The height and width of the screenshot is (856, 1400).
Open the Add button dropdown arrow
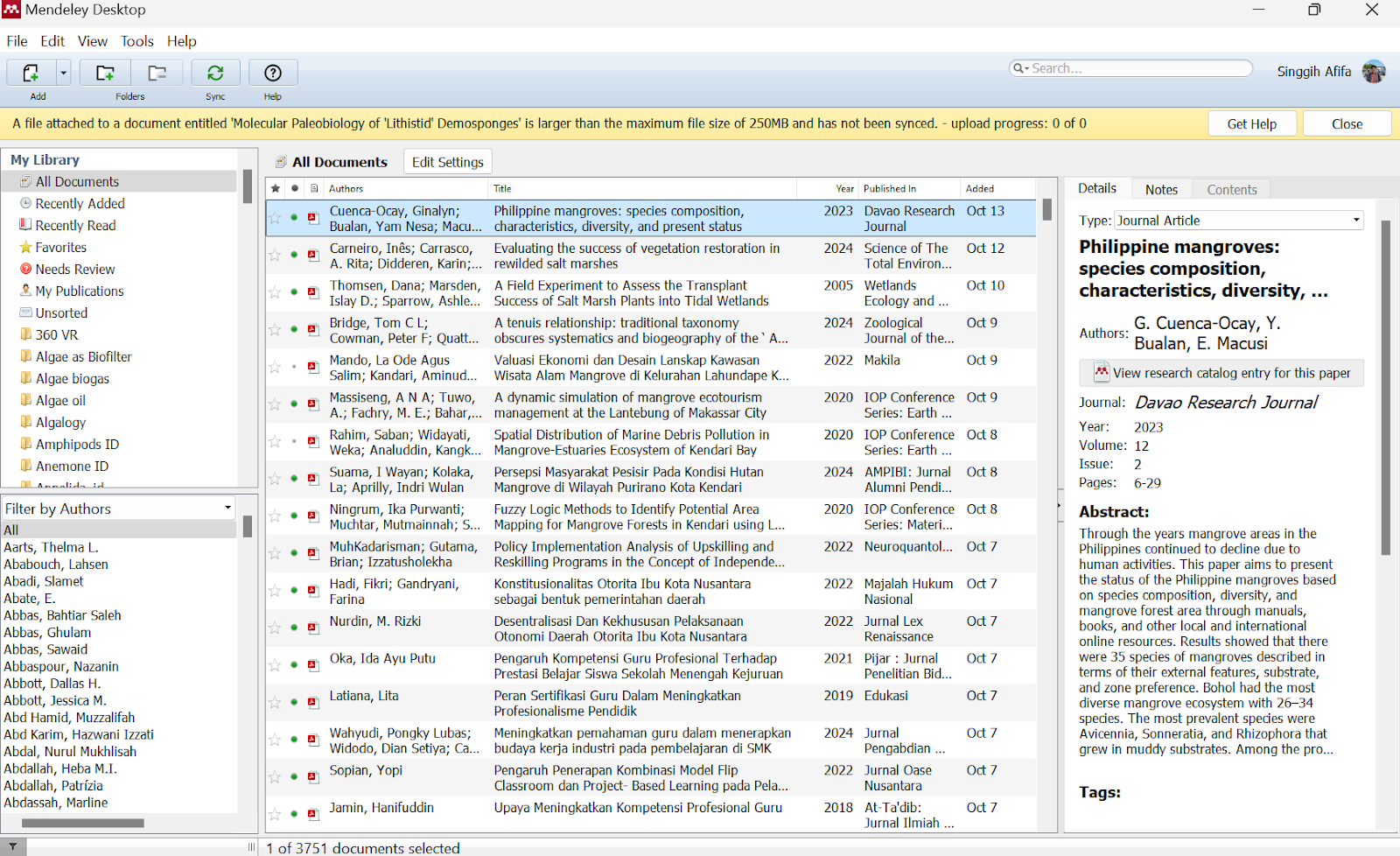click(63, 73)
